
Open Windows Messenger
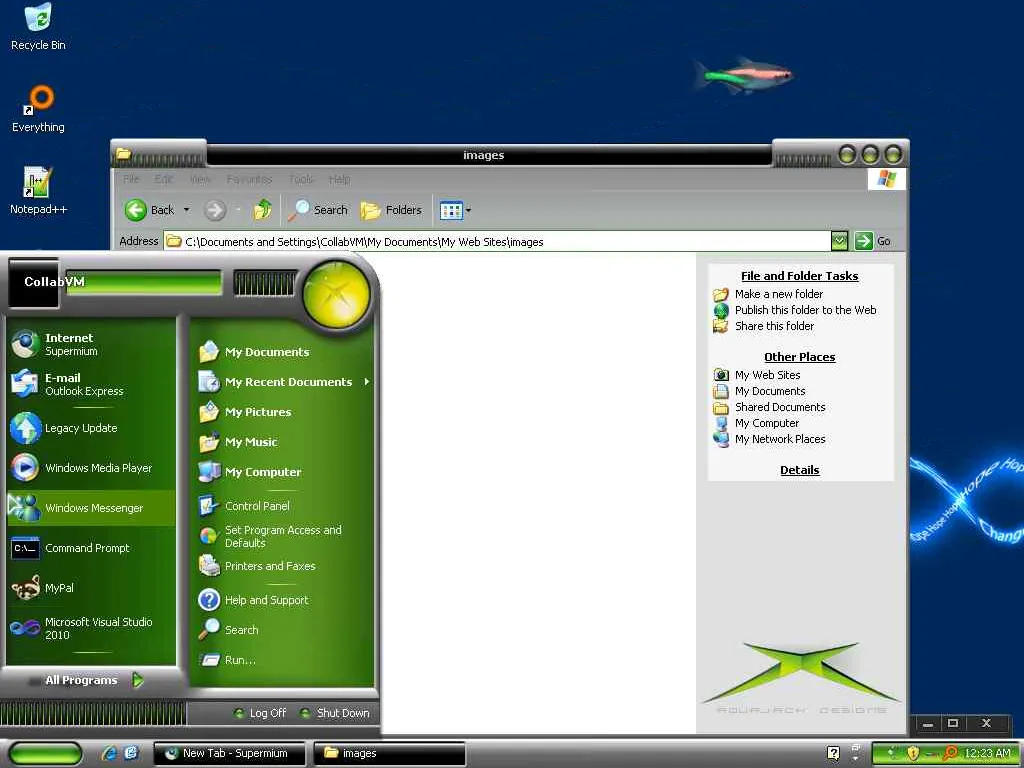pyautogui.click(x=91, y=507)
